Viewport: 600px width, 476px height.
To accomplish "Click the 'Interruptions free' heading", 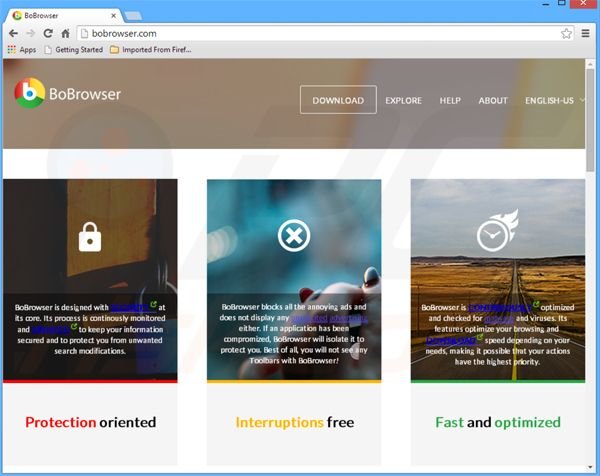I will pyautogui.click(x=295, y=422).
